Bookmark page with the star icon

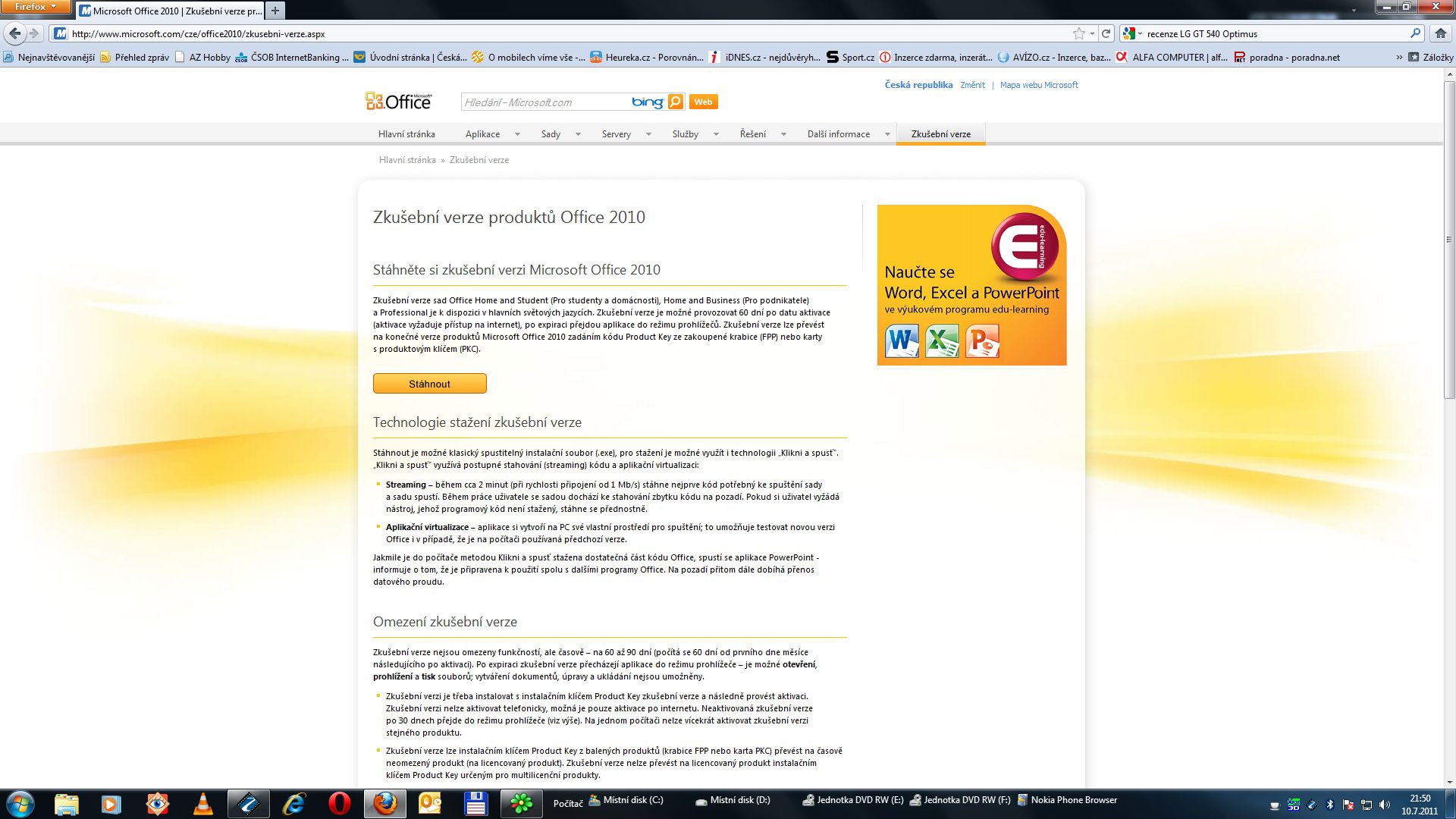(1078, 33)
